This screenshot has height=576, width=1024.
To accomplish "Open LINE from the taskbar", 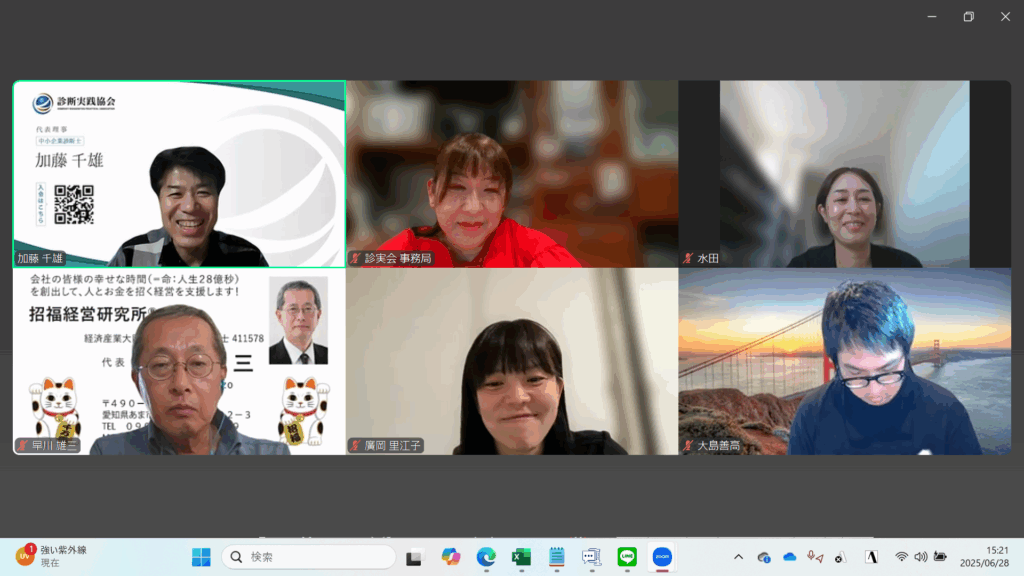I will click(x=627, y=557).
